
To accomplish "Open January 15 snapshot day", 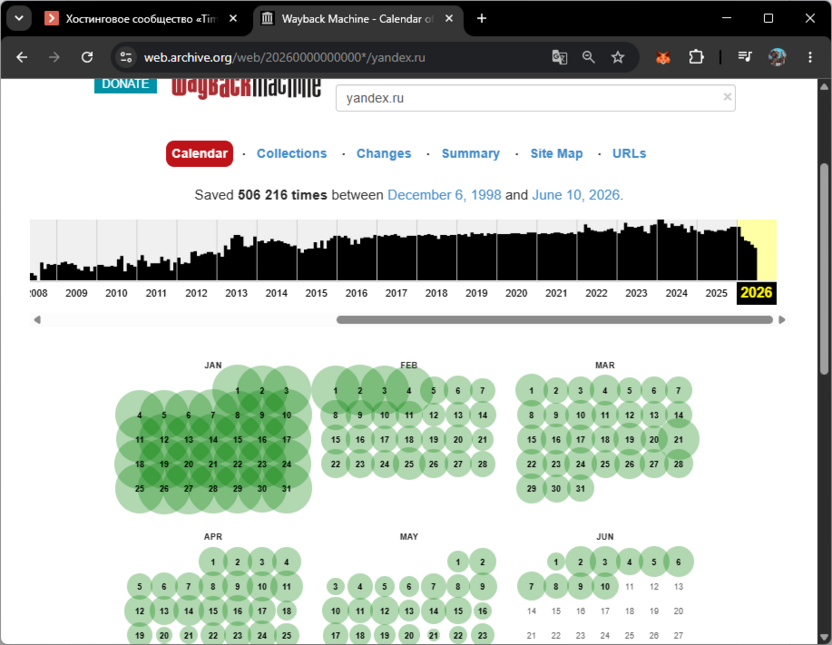I will 237,440.
